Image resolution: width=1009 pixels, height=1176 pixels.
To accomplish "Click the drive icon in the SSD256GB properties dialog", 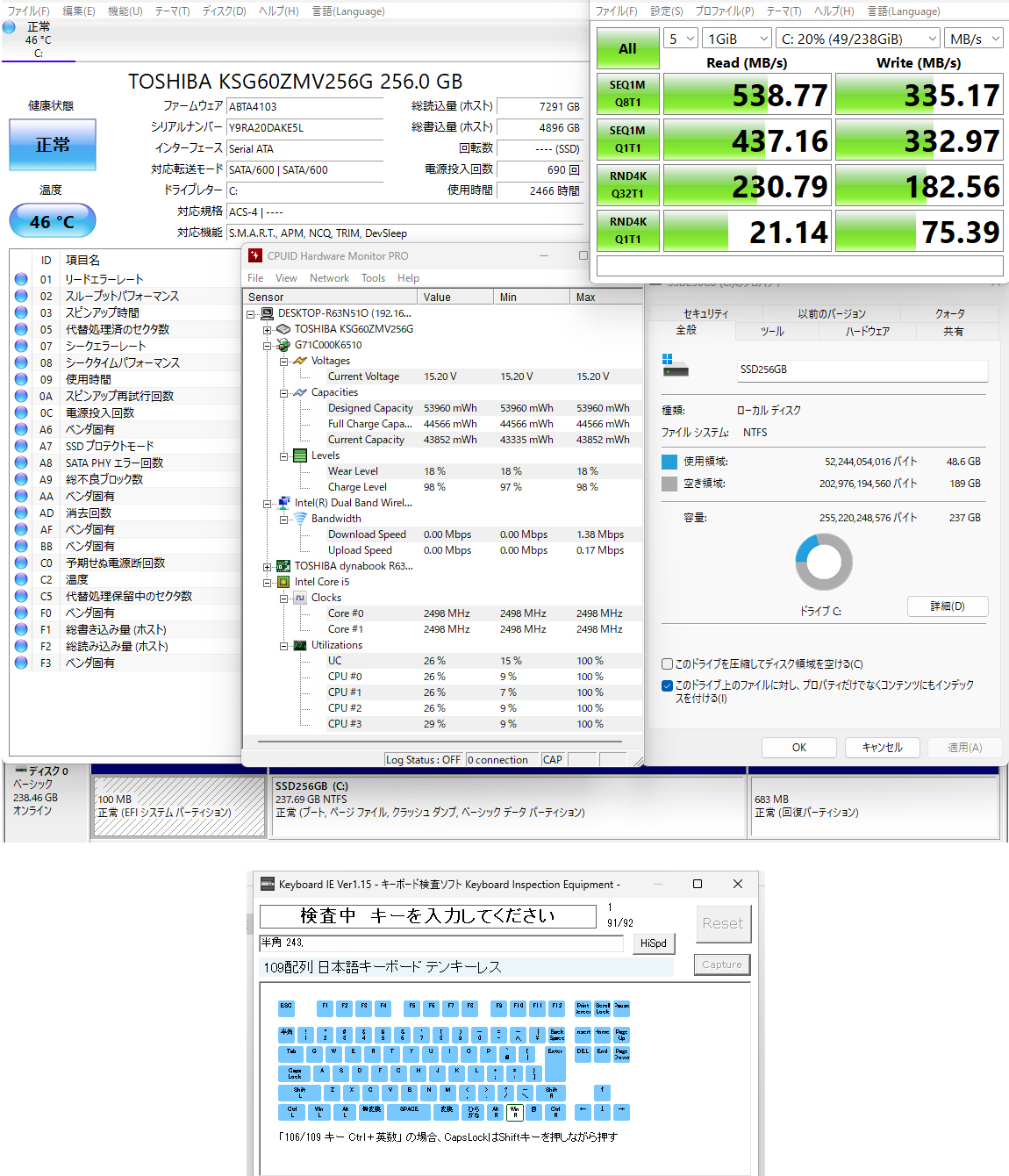I will 675,366.
